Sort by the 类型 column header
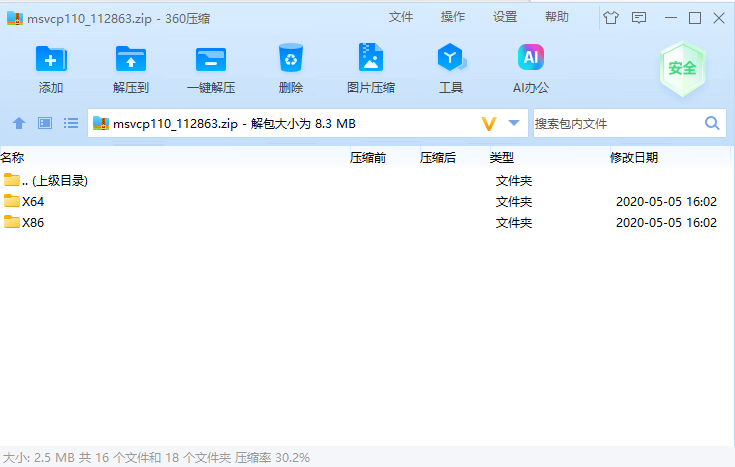This screenshot has height=467, width=735. 502,158
